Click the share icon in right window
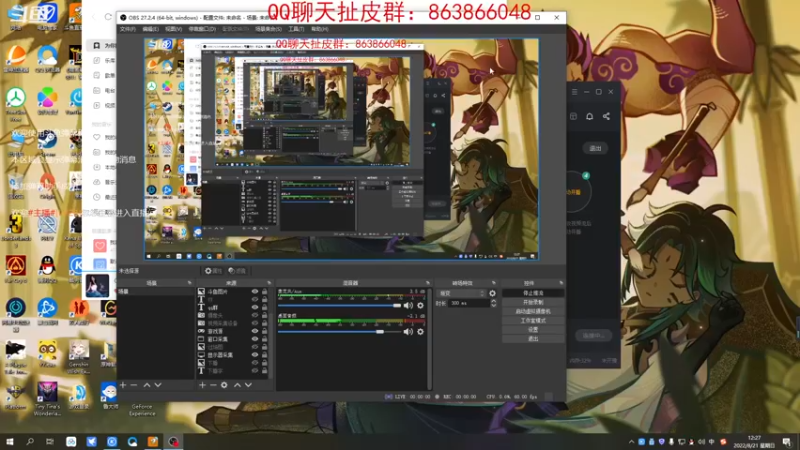Viewport: 800px width, 450px height. click(x=606, y=116)
